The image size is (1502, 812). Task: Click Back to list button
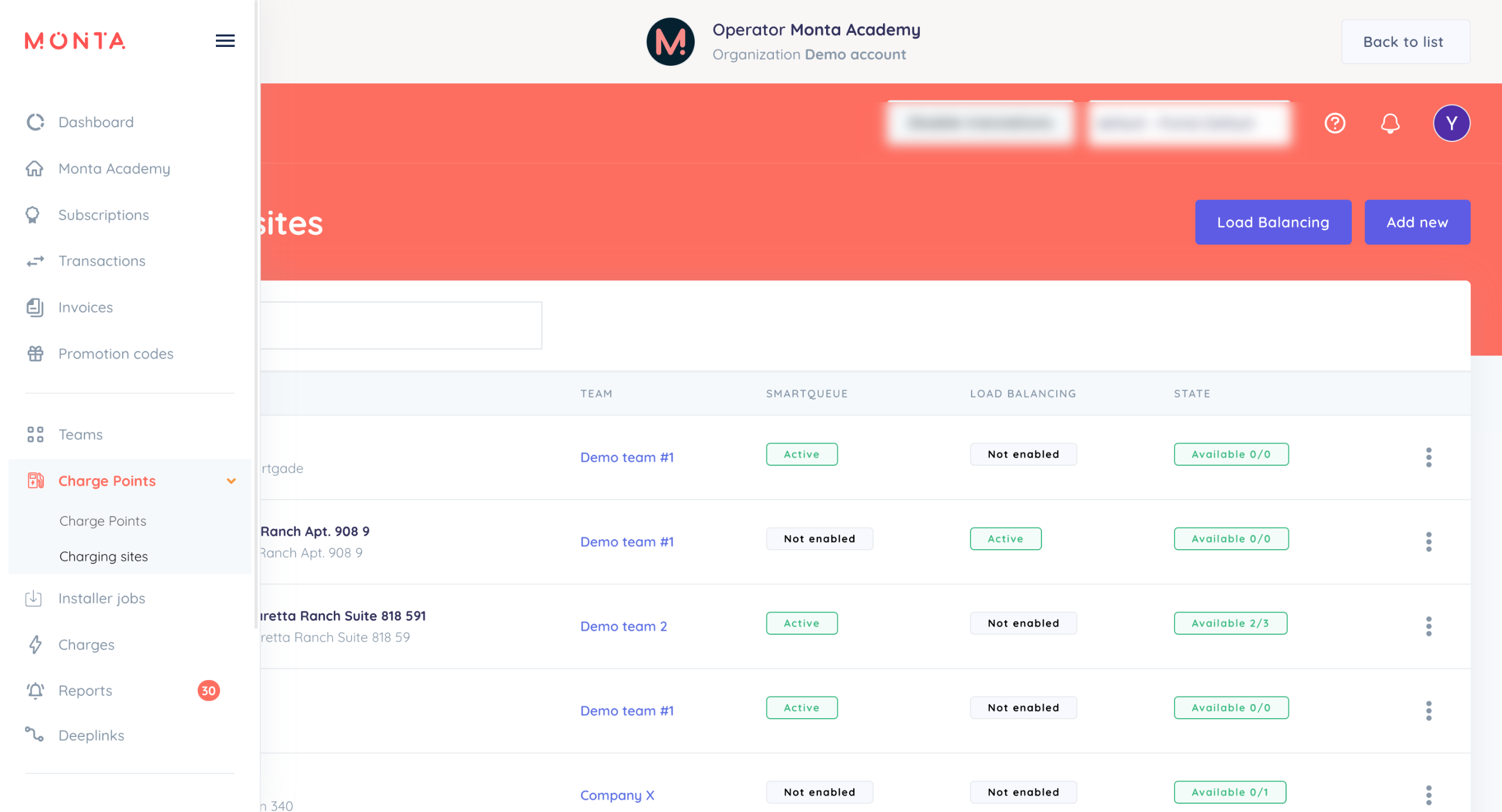(1405, 42)
